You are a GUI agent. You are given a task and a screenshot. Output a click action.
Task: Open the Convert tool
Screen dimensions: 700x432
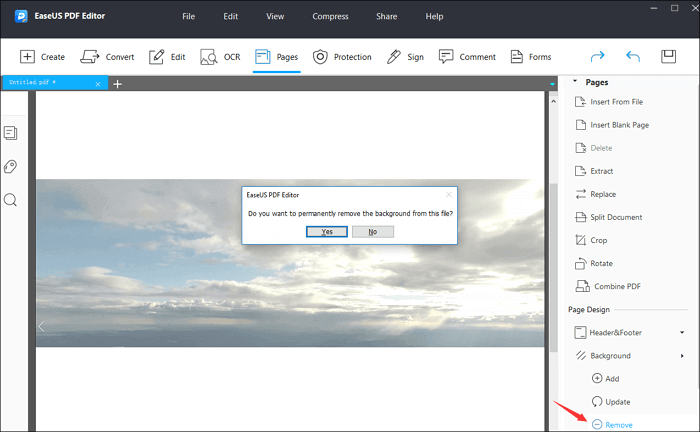pos(107,57)
